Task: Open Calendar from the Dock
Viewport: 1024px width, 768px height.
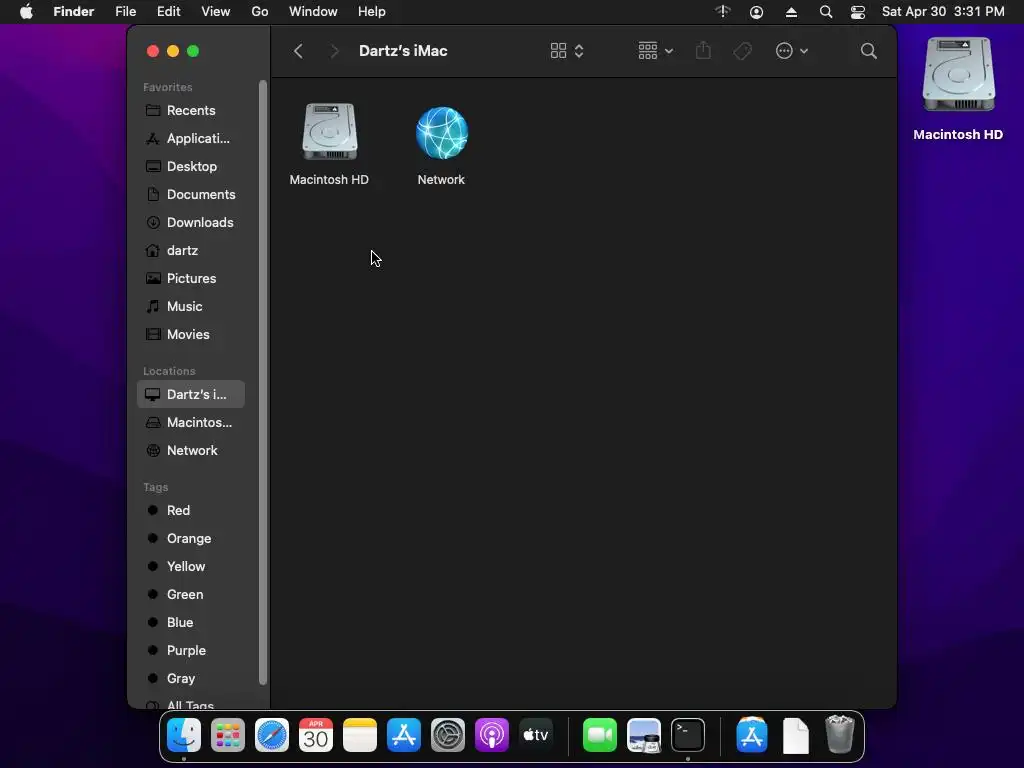Action: (x=316, y=735)
